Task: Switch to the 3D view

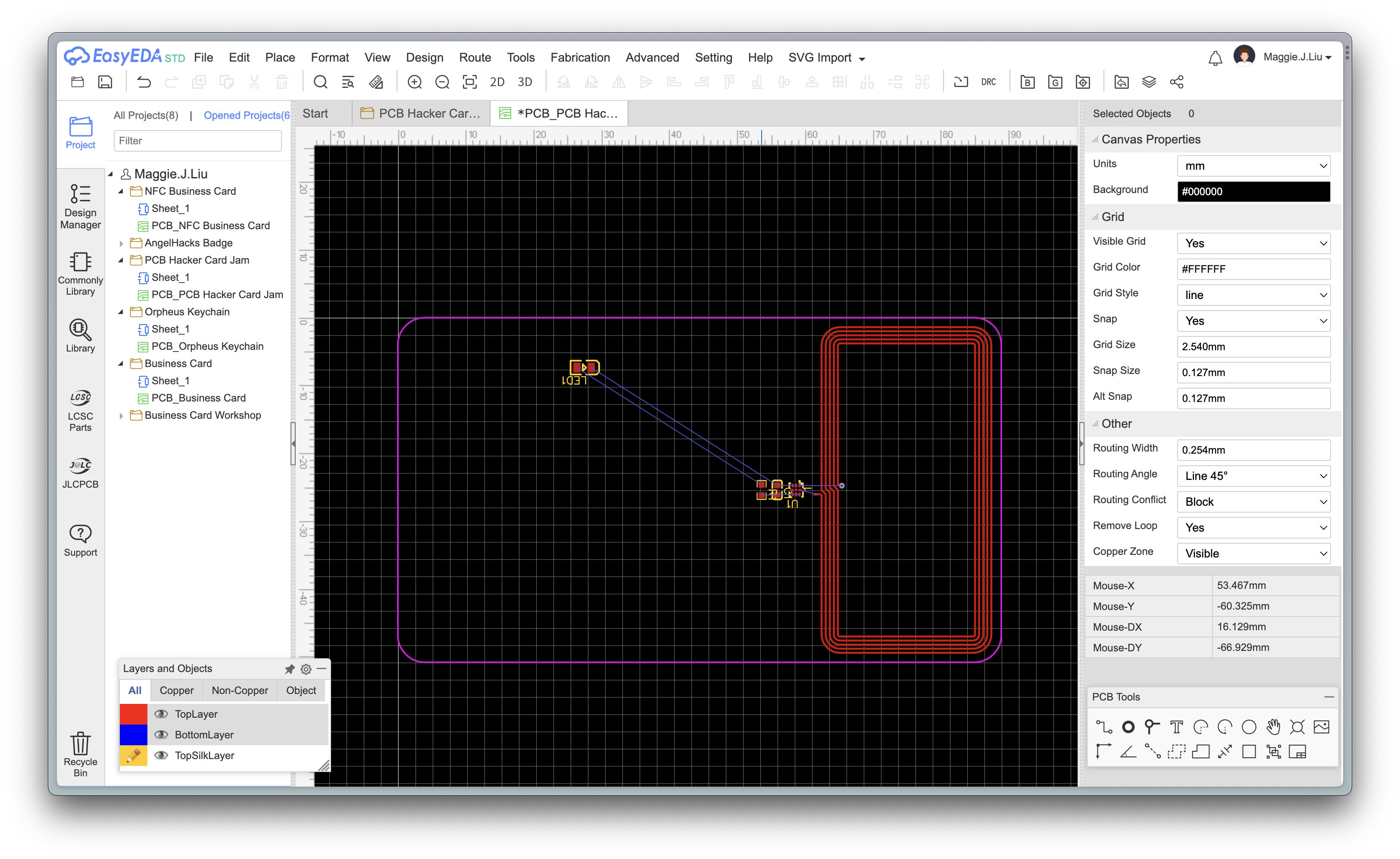Action: [525, 82]
